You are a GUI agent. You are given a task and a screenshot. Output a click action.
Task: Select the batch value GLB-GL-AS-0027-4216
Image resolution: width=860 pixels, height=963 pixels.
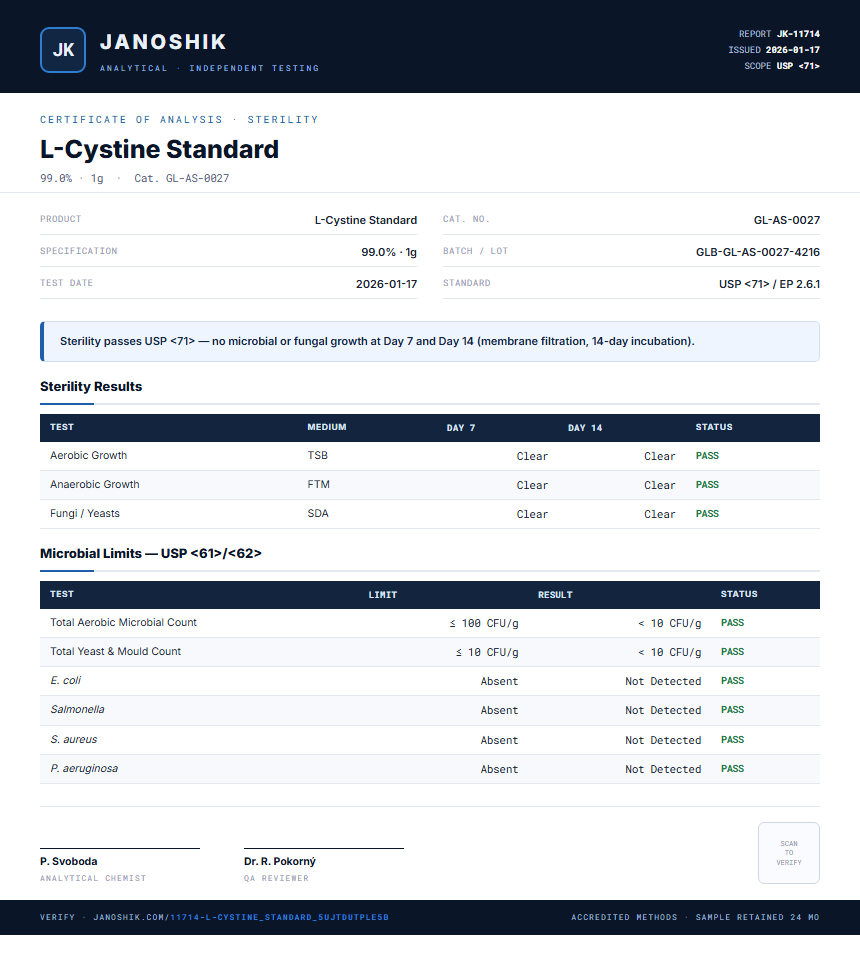[757, 252]
